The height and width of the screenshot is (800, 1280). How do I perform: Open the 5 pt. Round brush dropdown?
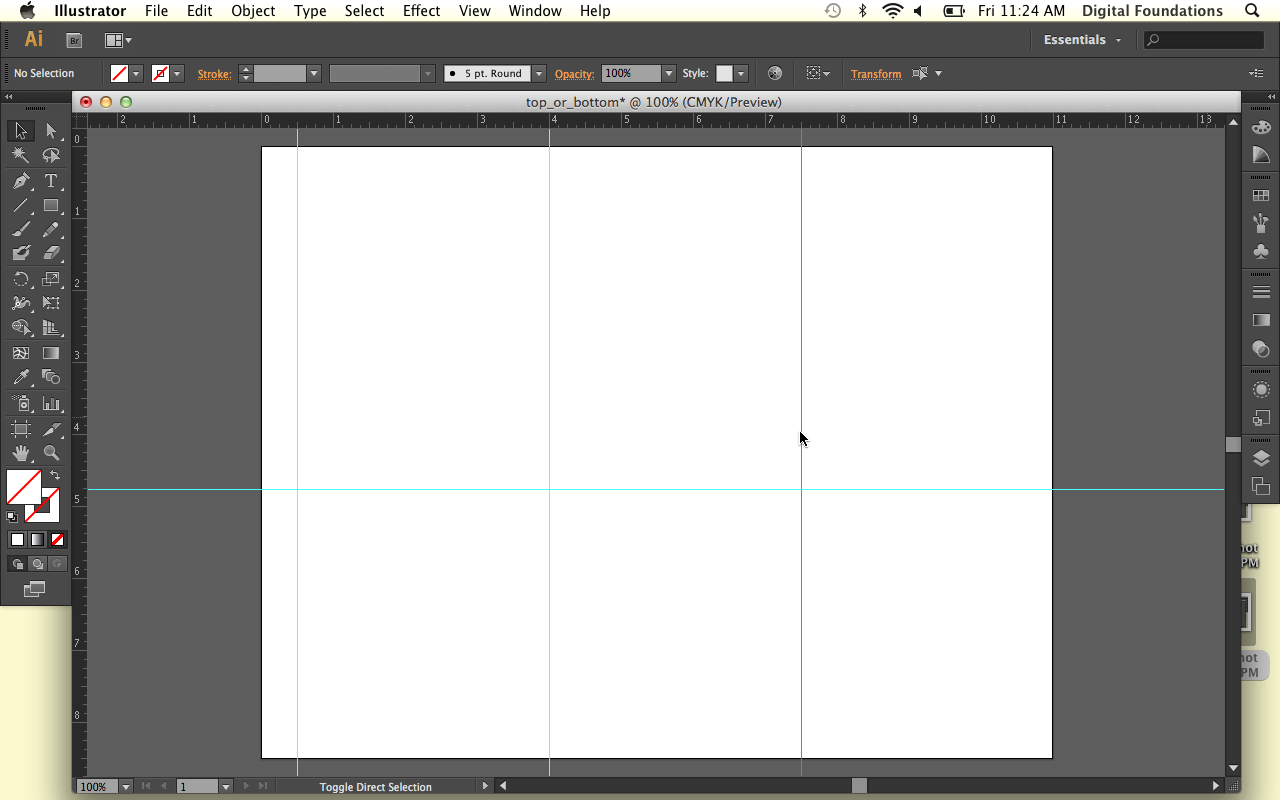539,74
